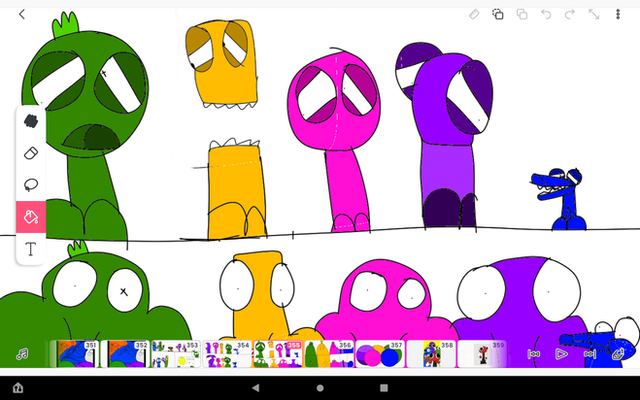The image size is (640, 400).
Task: Select the Brush tool
Action: [31, 121]
